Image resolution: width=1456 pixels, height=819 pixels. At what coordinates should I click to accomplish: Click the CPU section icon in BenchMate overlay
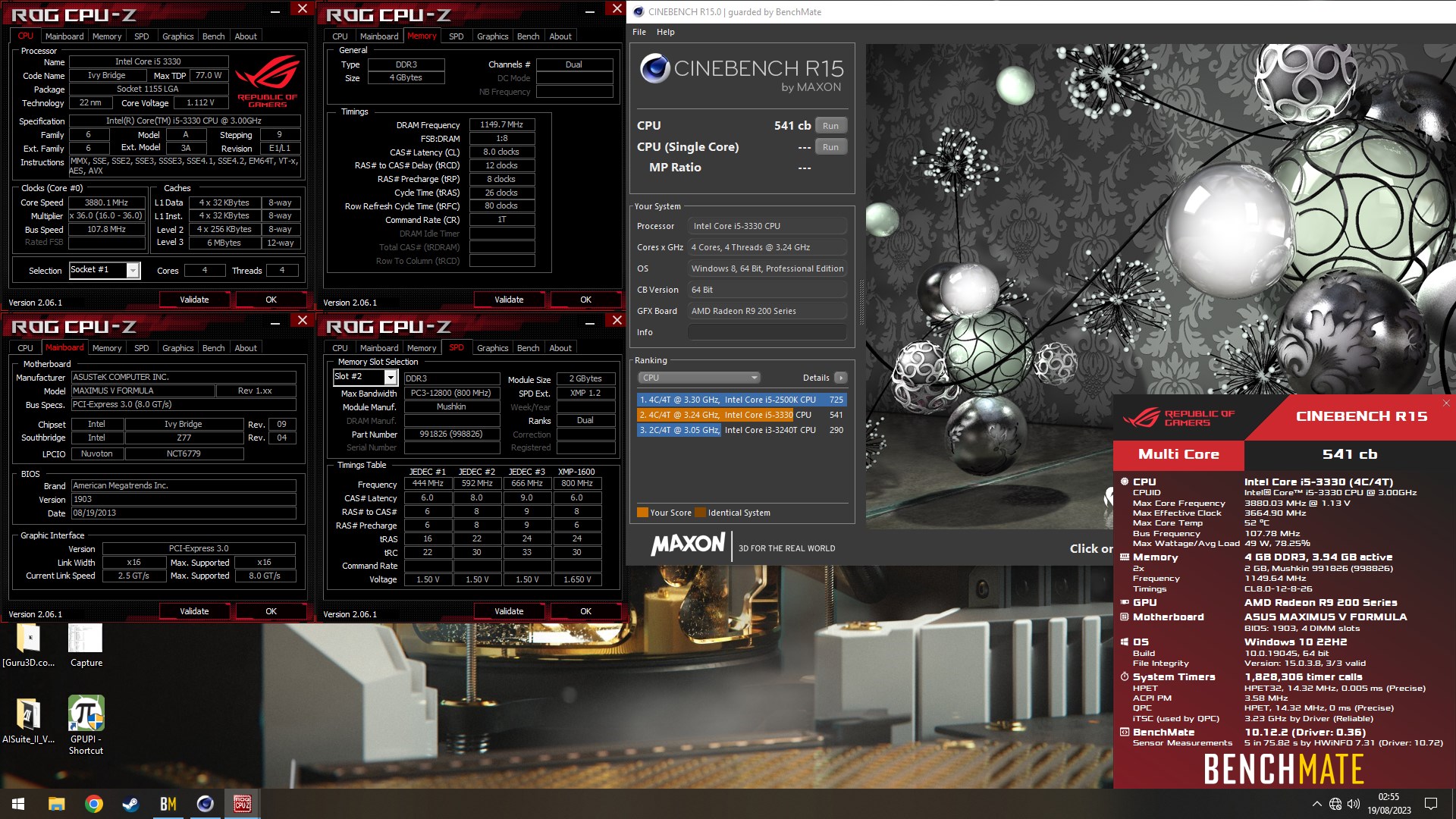(x=1125, y=482)
